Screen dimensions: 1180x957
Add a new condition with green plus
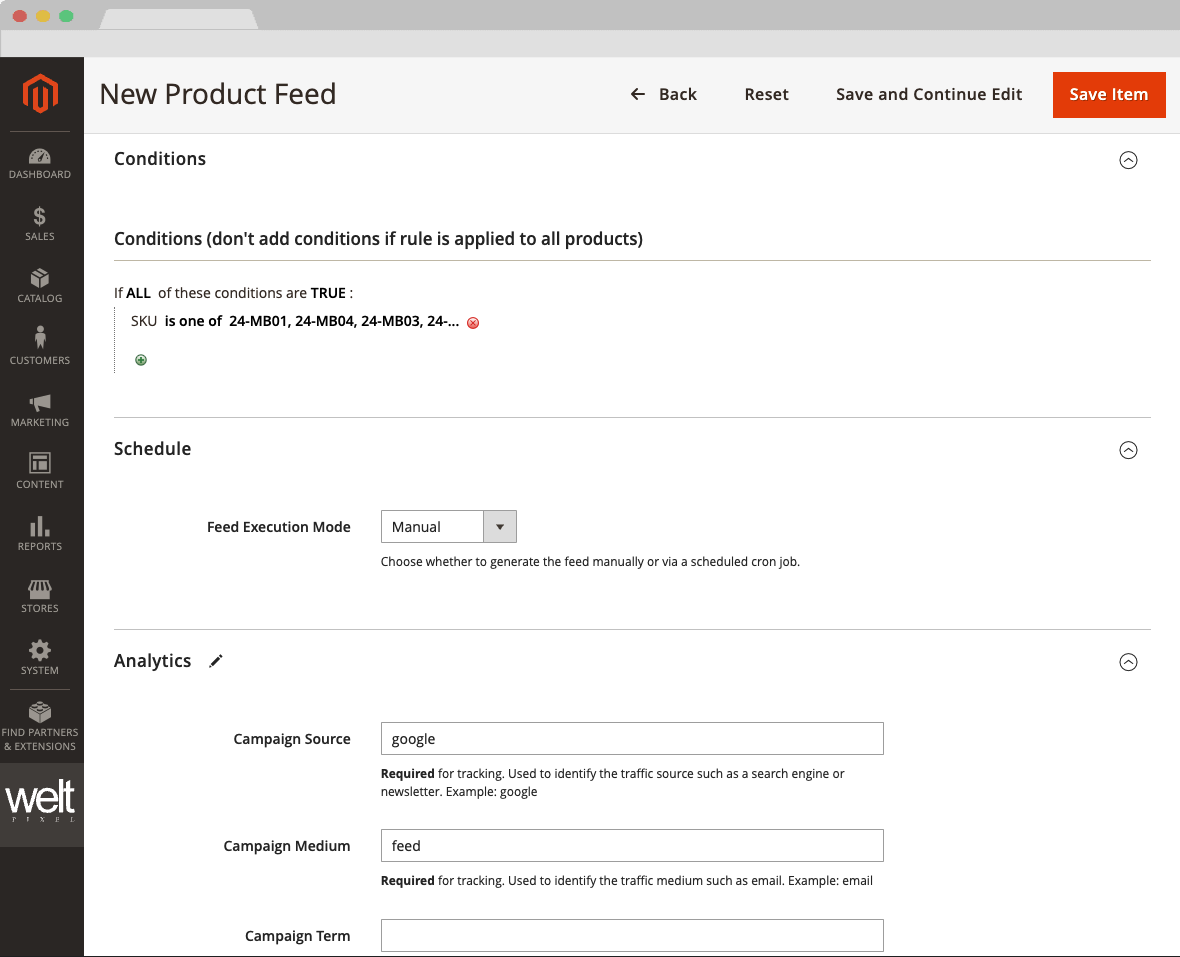[141, 360]
